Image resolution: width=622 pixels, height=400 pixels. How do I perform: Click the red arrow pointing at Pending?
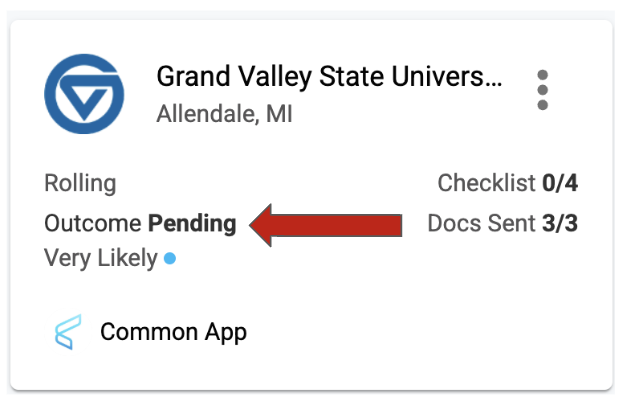pos(330,224)
